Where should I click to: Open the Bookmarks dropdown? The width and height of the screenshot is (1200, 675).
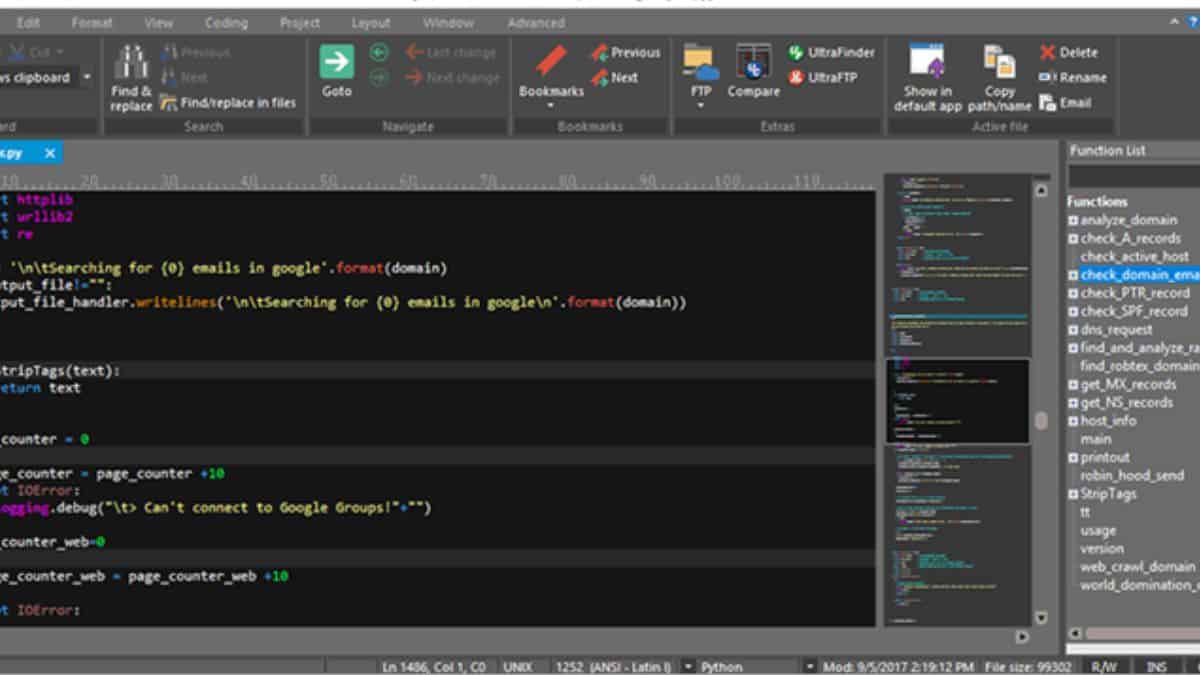pyautogui.click(x=551, y=104)
